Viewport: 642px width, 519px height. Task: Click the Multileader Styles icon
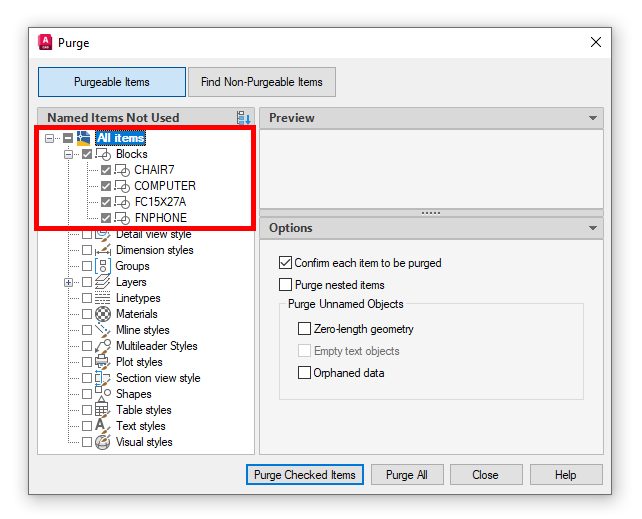(x=102, y=346)
